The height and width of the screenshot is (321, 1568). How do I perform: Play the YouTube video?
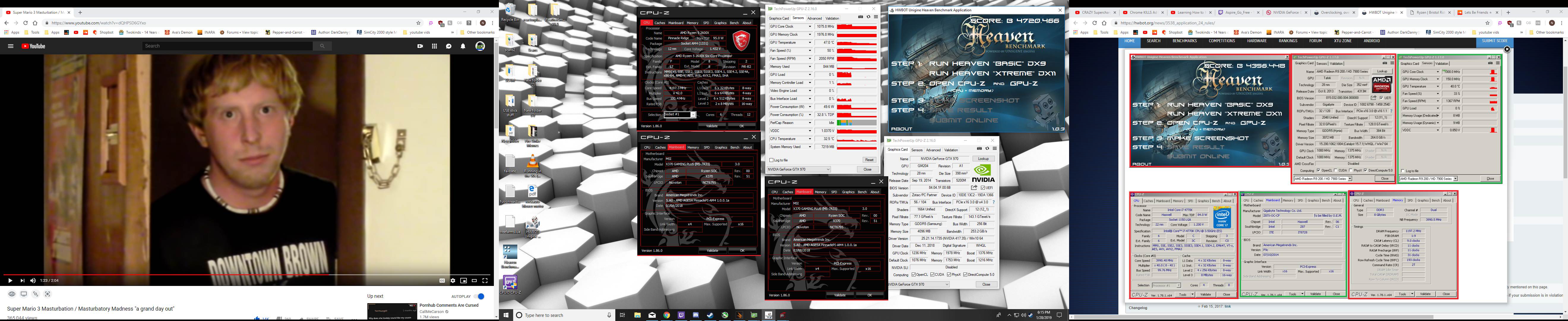(x=10, y=280)
